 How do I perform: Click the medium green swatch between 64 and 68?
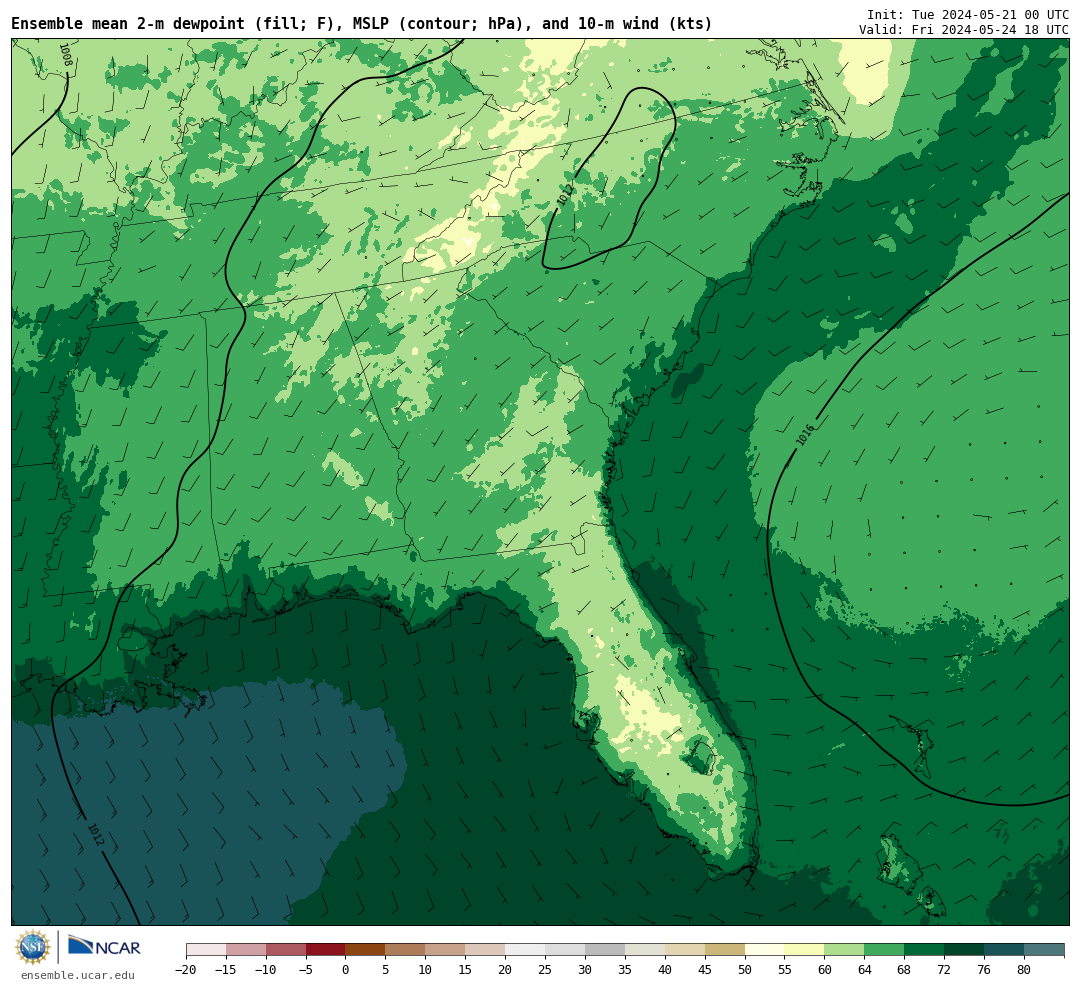point(884,950)
